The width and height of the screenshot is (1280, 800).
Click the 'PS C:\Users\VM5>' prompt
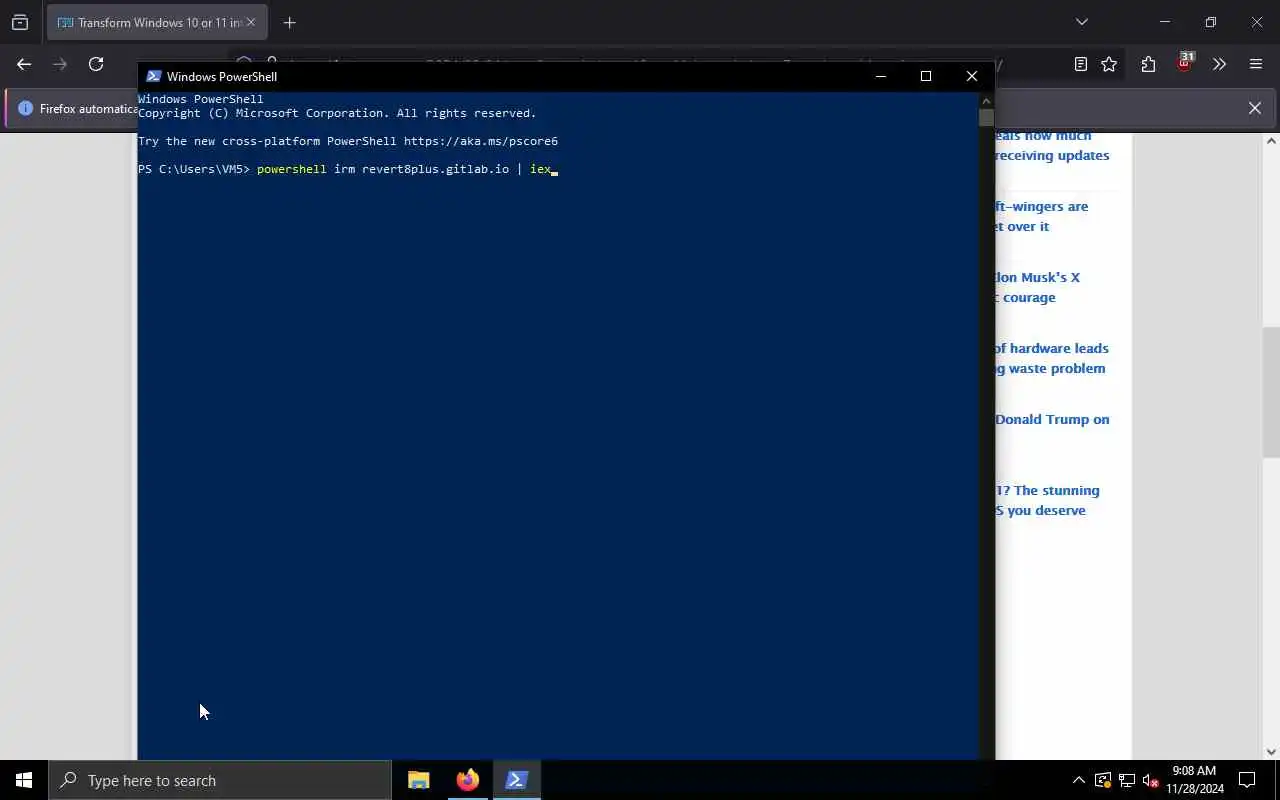coord(194,169)
